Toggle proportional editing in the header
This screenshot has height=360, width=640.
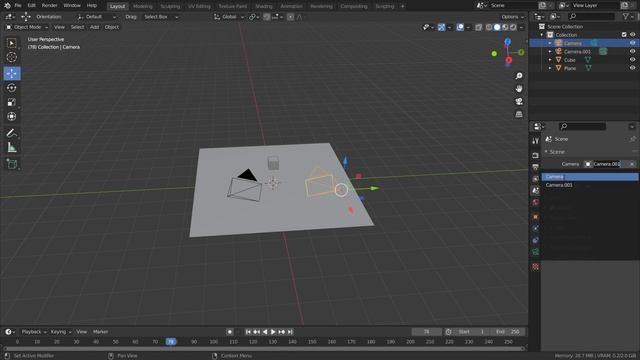click(290, 17)
